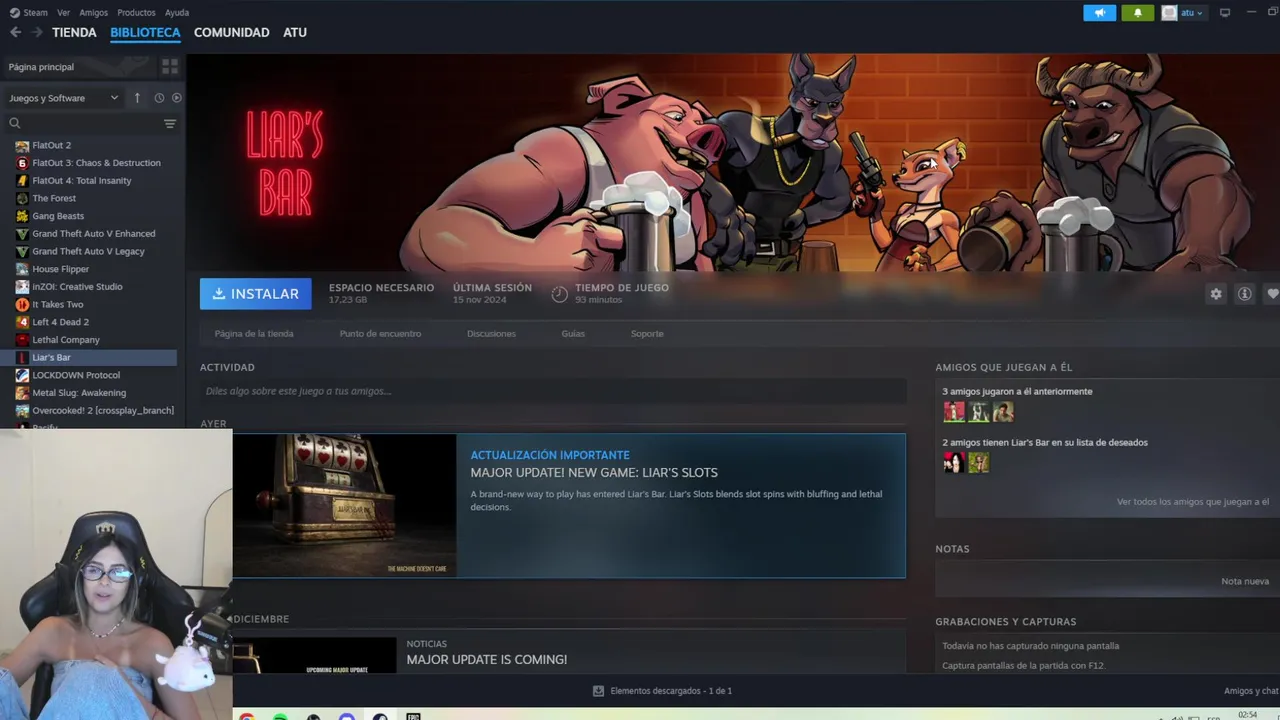The image size is (1280, 720).
Task: Open Steam icon in Windows taskbar
Action: [380, 716]
